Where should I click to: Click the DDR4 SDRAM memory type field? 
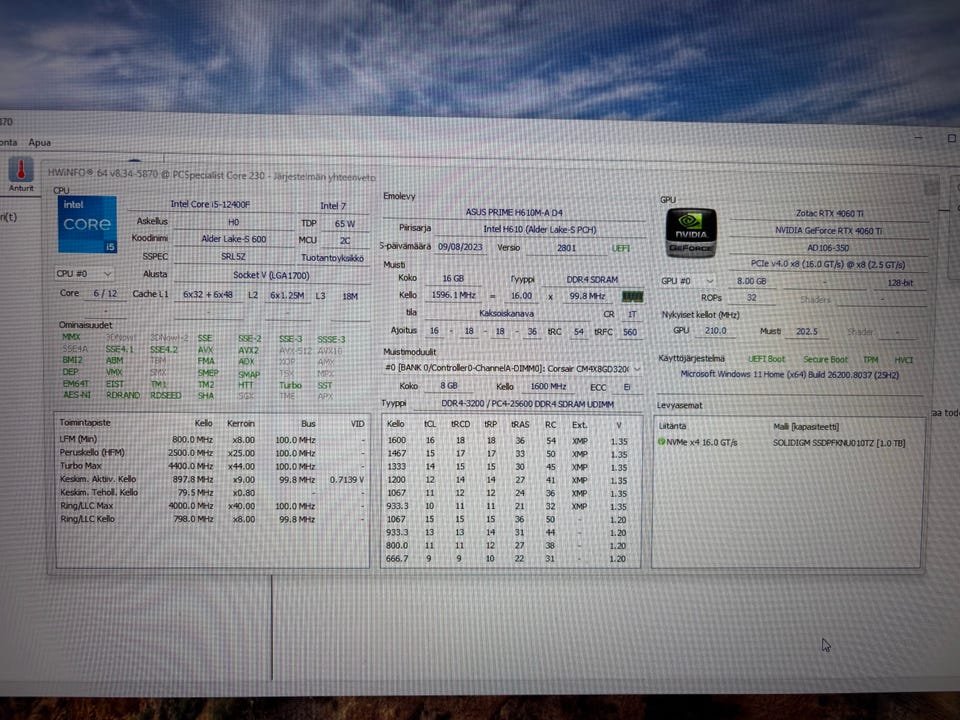(592, 279)
